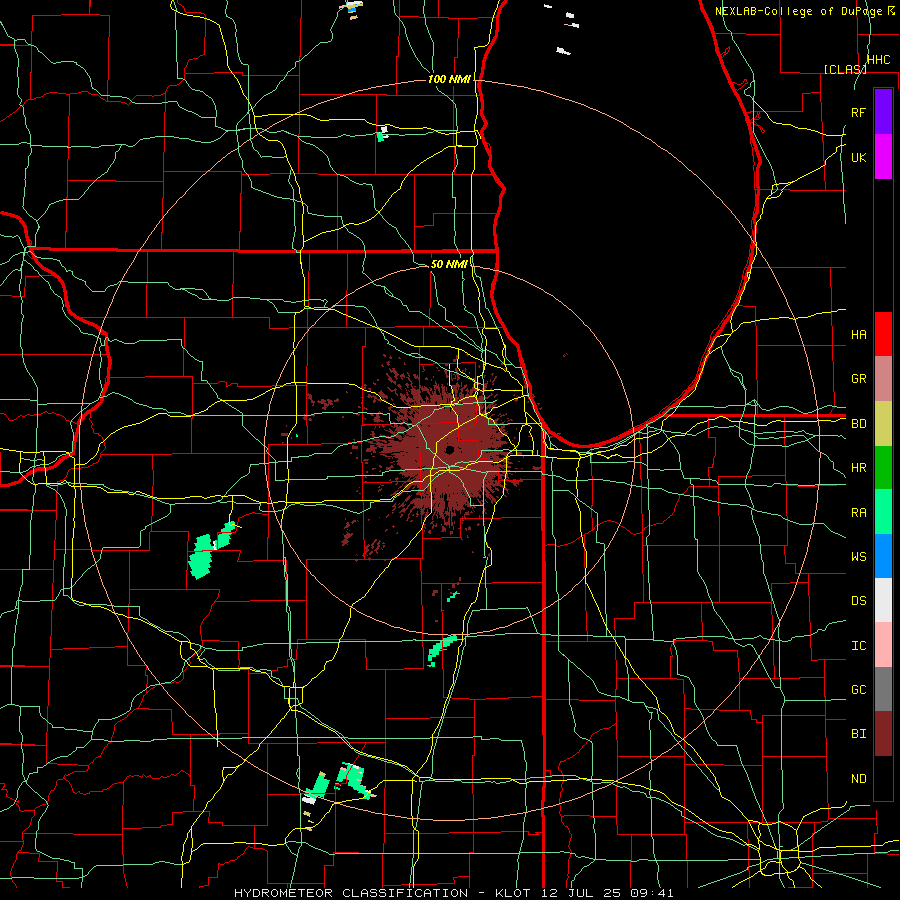Click the BD legend label
The image size is (900, 900).
[858, 424]
